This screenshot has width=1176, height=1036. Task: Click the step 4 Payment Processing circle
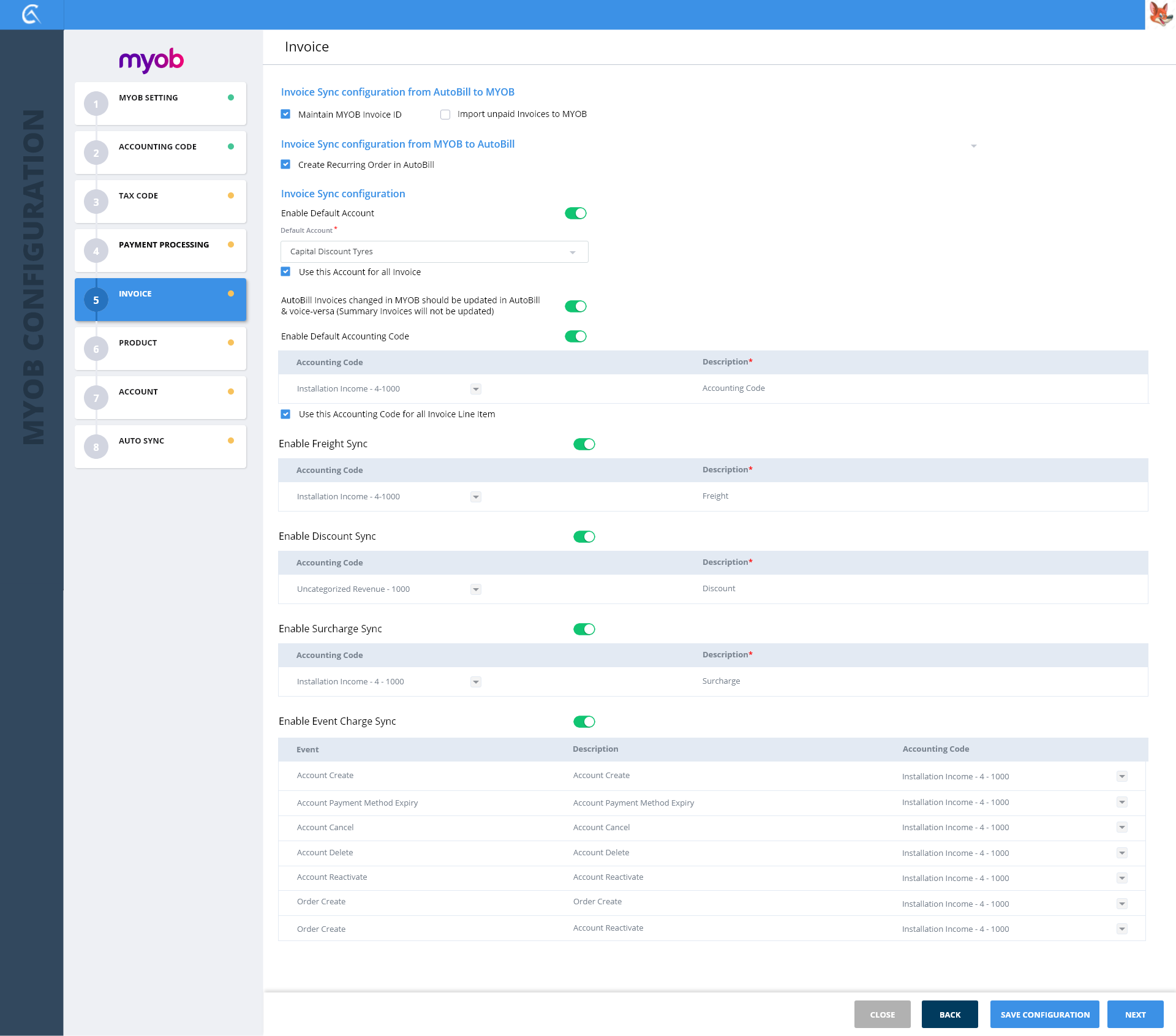(96, 251)
